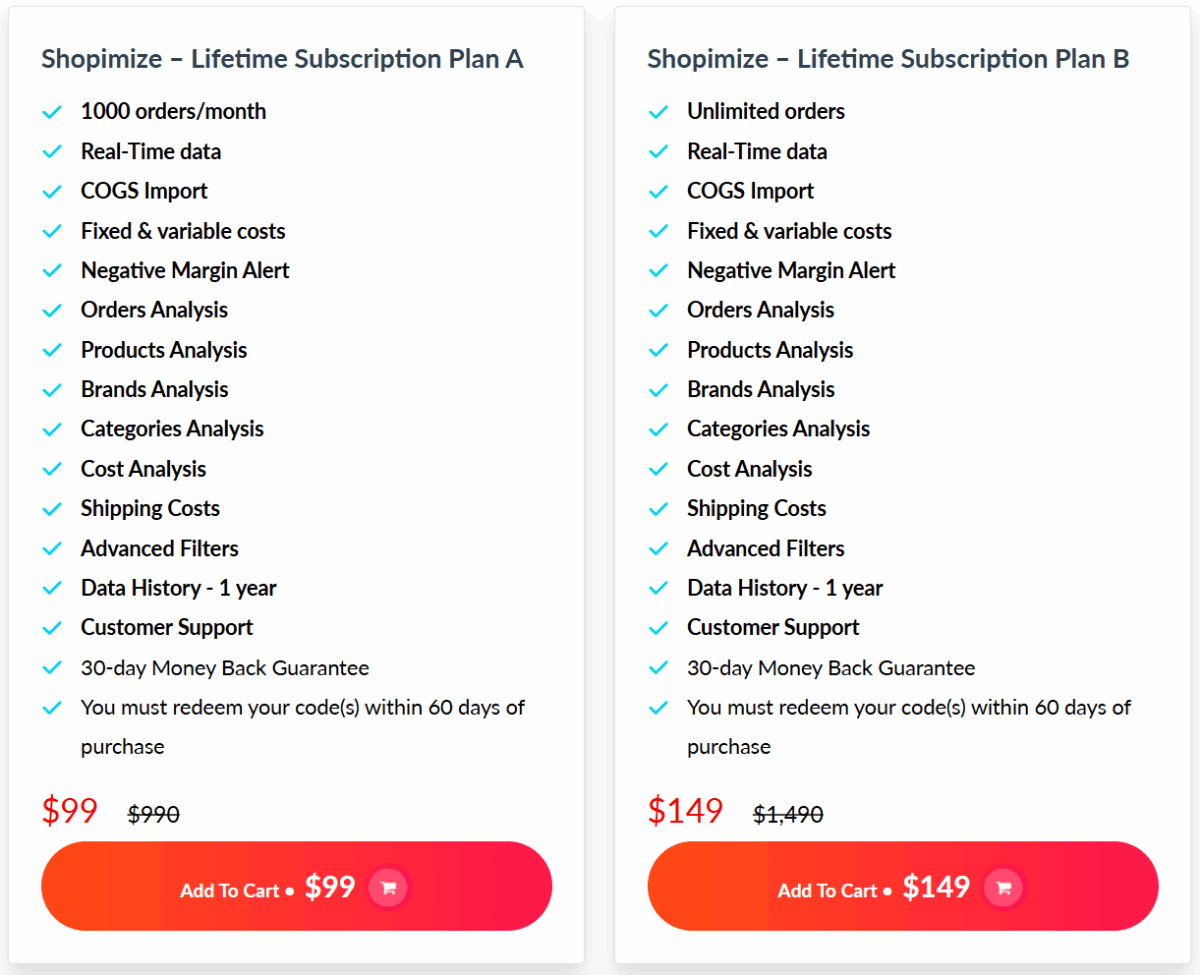The width and height of the screenshot is (1200, 975).
Task: Click checkmark next to Plan A COGS Import
Action: (52, 191)
